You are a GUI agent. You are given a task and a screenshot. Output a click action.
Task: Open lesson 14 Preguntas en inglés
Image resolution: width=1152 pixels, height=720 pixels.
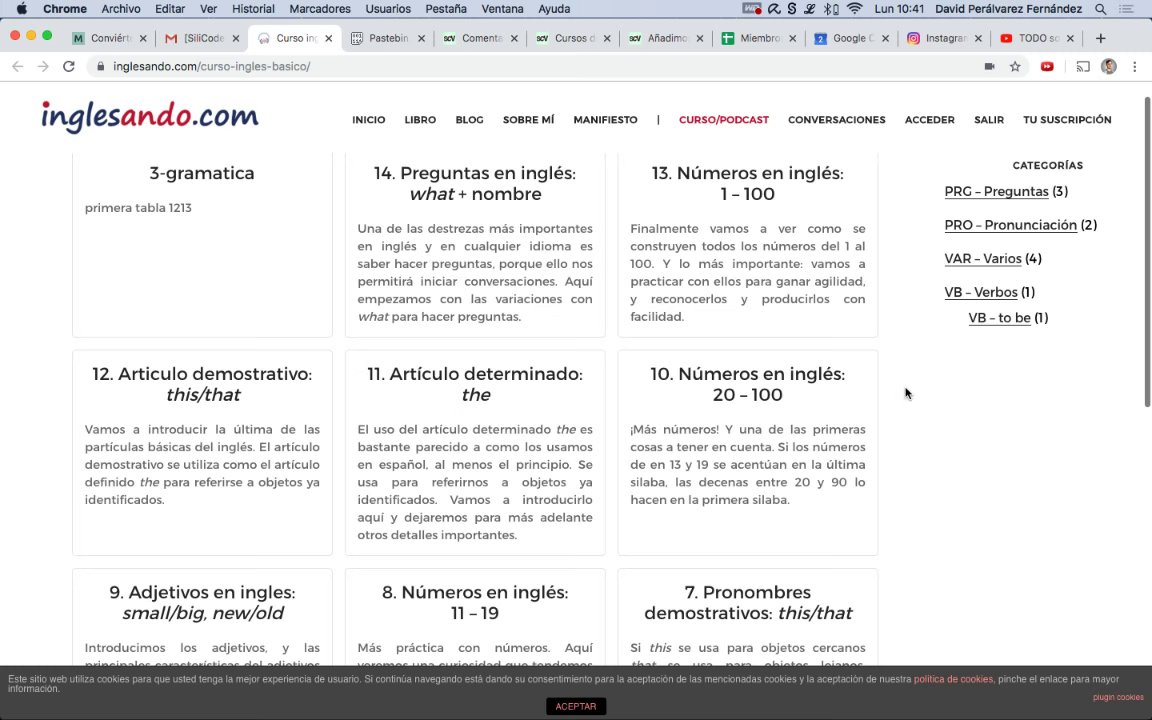click(x=475, y=184)
